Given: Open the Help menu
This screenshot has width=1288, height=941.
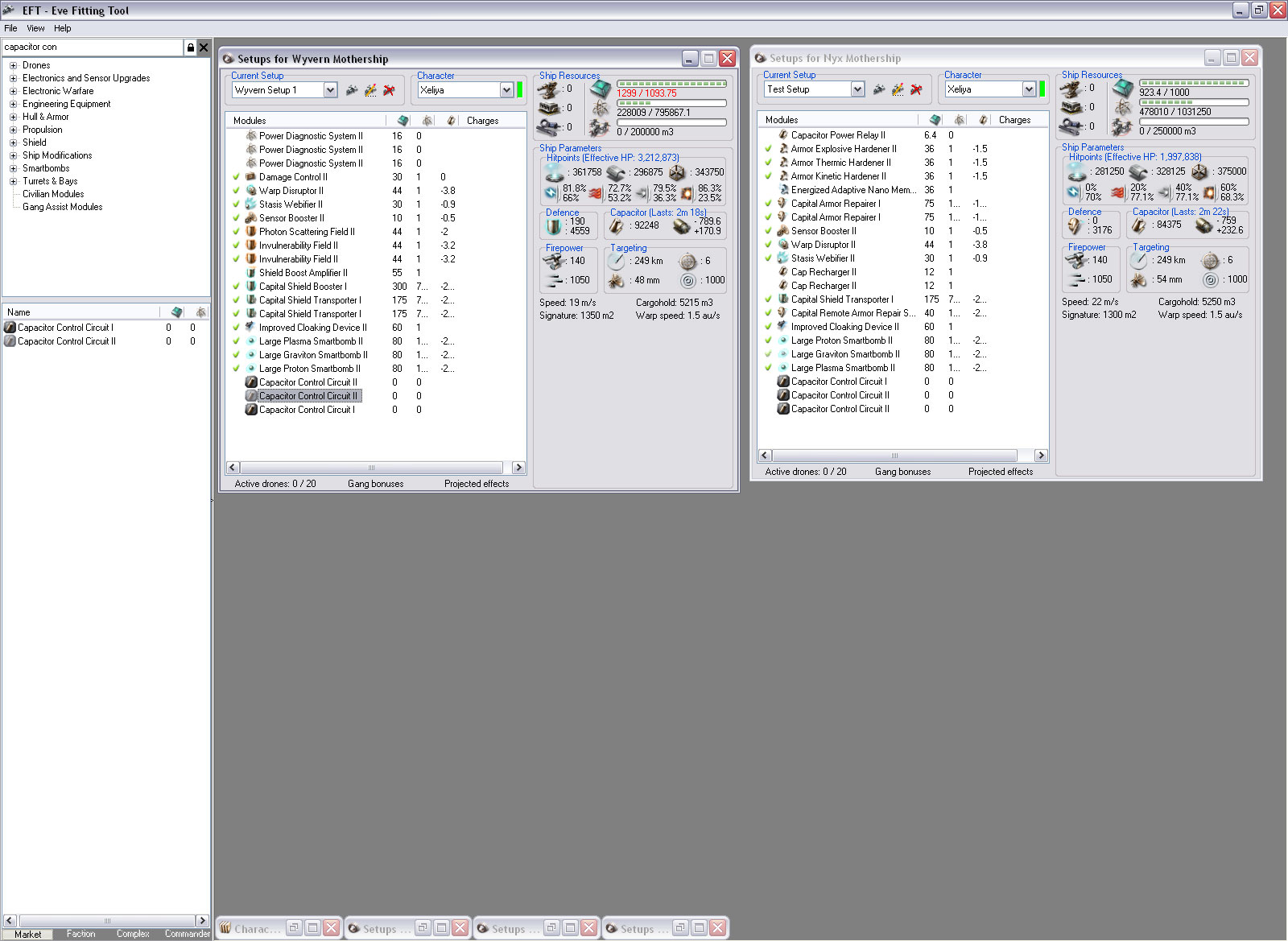Looking at the screenshot, I should 62,28.
